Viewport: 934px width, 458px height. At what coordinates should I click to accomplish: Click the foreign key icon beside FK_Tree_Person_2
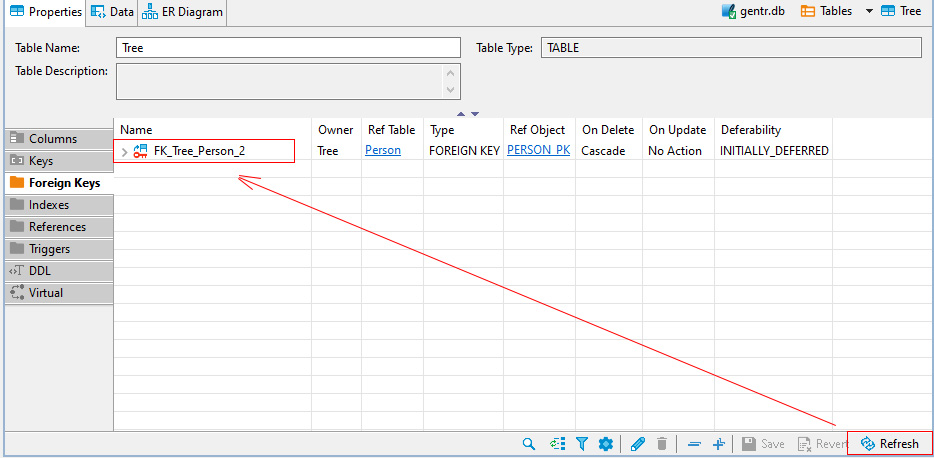click(x=140, y=151)
